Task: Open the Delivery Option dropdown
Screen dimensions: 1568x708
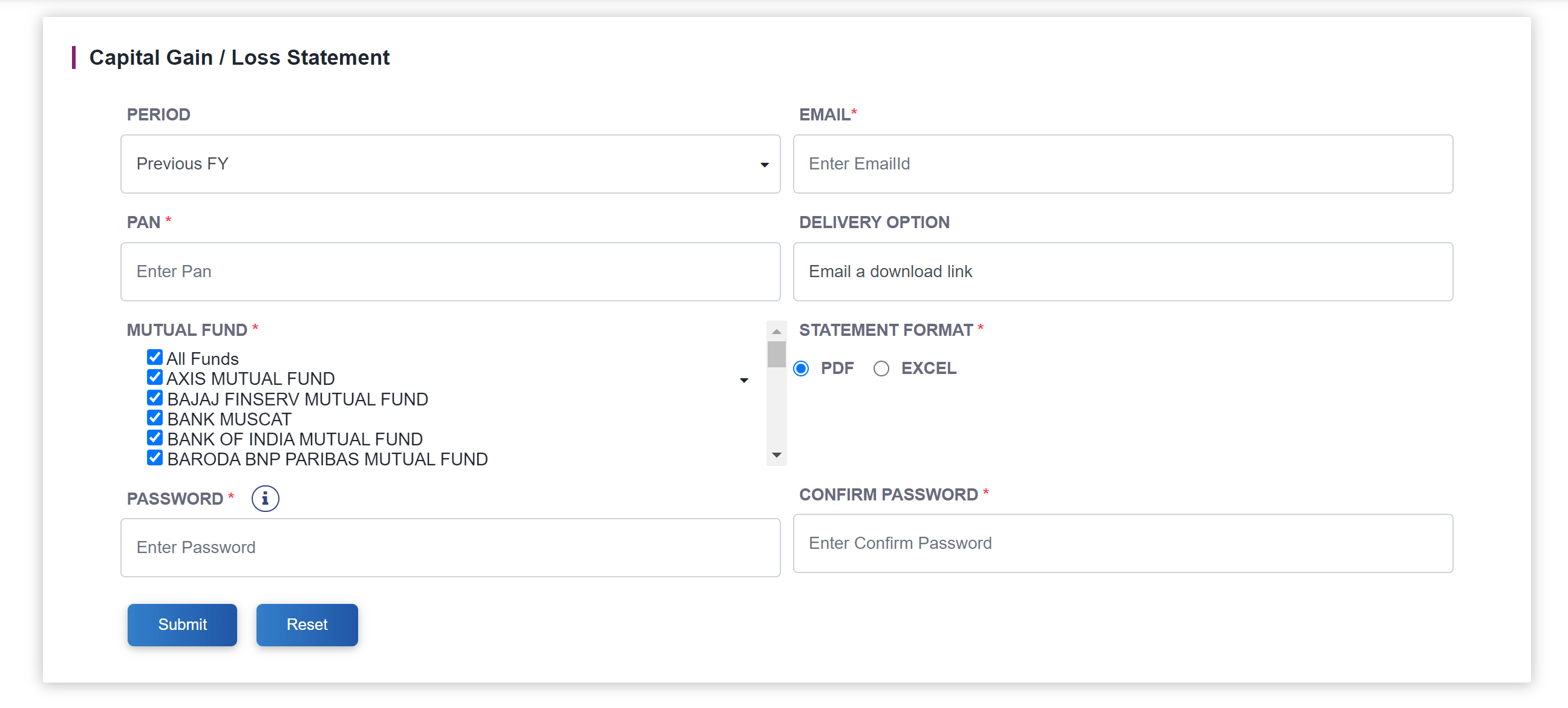Action: tap(1123, 272)
